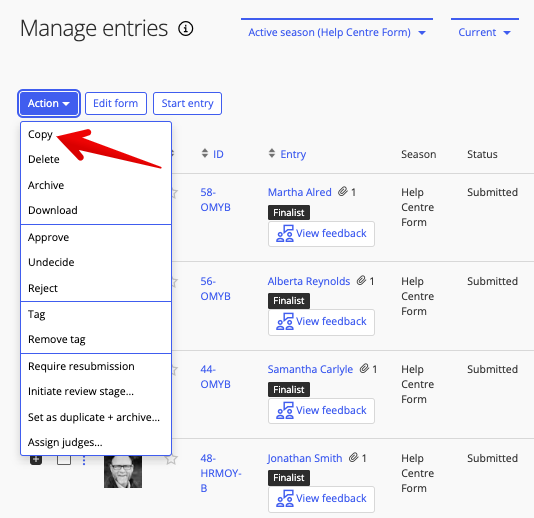Choose Initiate review stage... option
The height and width of the screenshot is (518, 534).
(81, 391)
